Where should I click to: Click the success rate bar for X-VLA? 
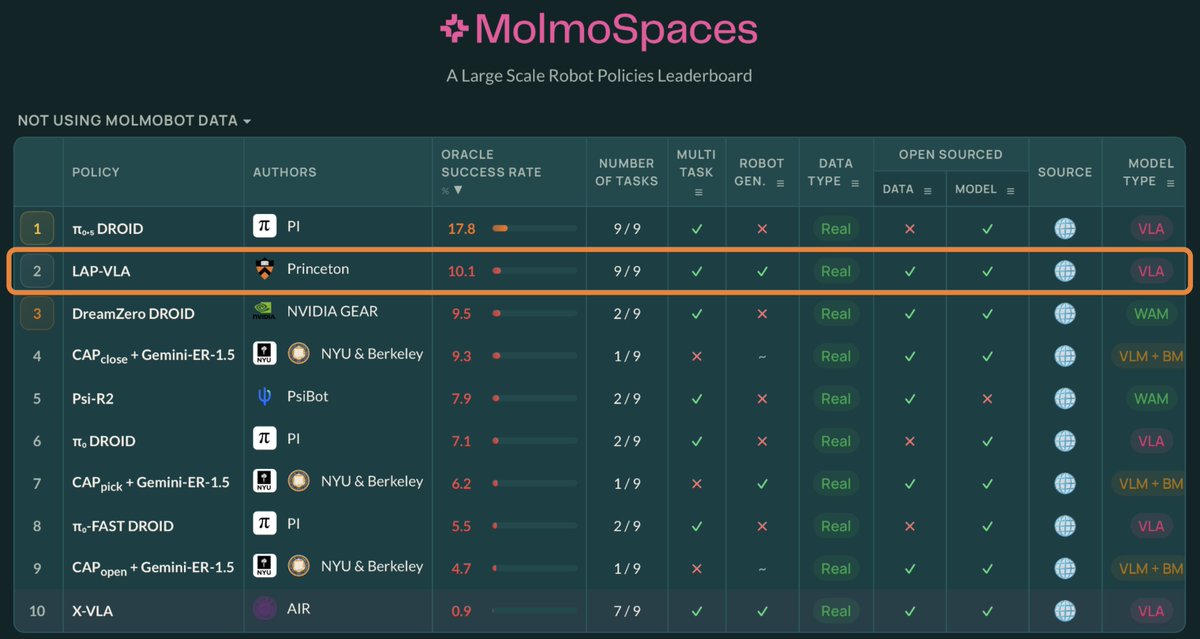point(534,611)
